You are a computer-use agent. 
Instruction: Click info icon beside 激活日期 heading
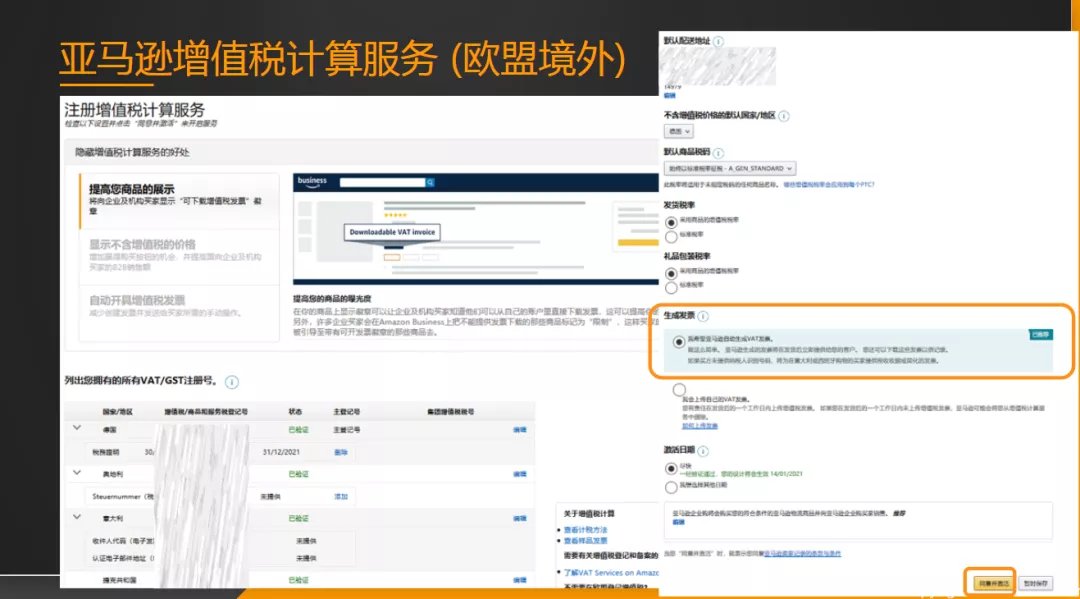click(703, 451)
